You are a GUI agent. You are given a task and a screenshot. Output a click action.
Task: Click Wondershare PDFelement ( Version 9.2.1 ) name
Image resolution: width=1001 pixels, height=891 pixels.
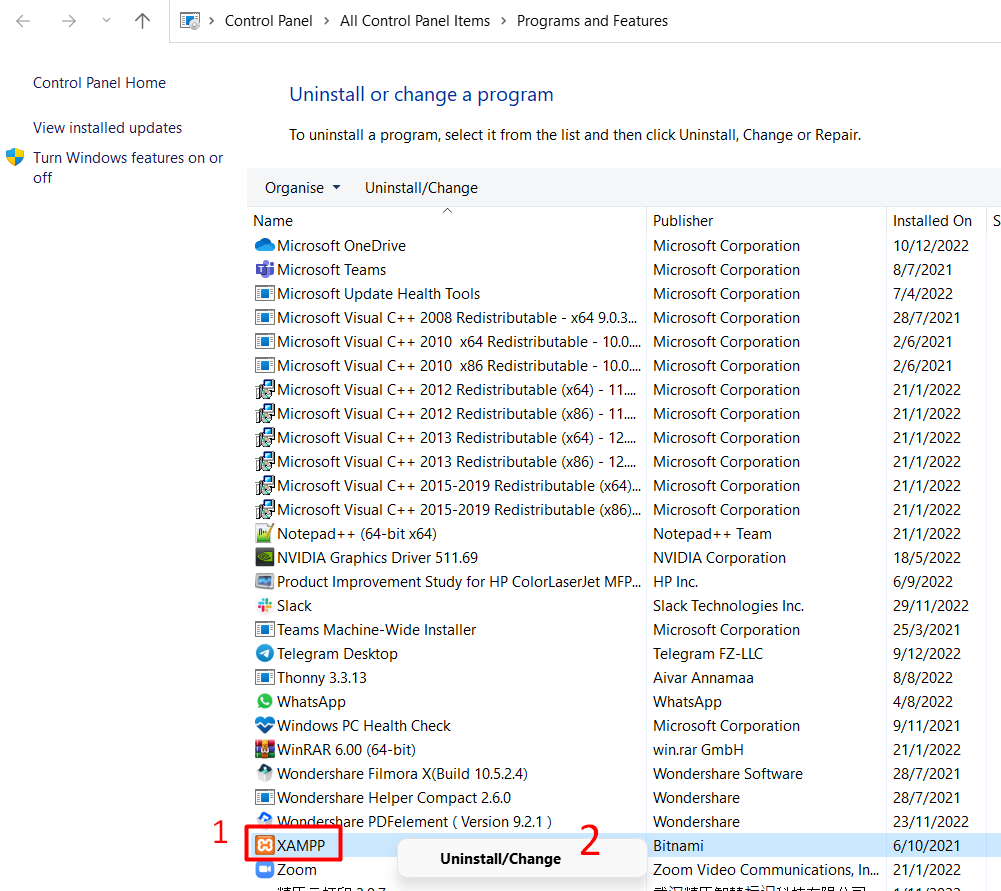414,821
